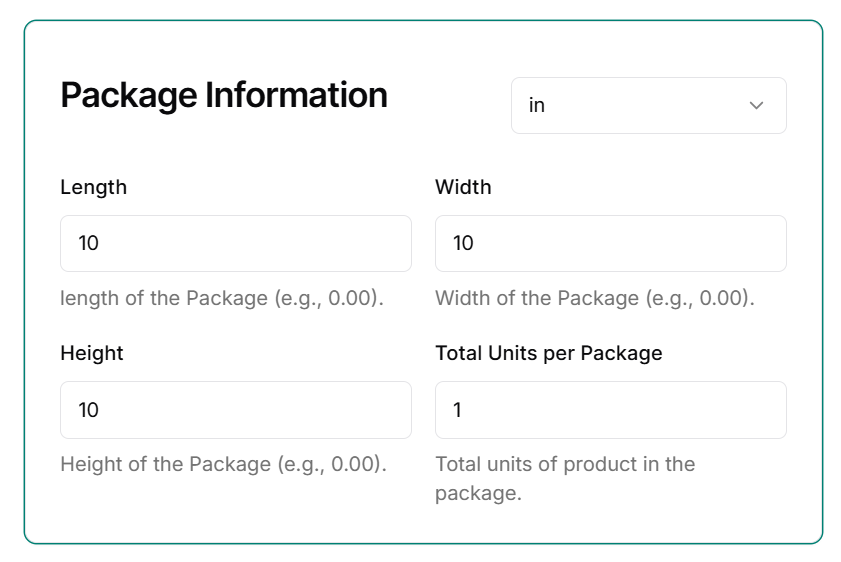Viewport: 841px width, 562px height.
Task: Focus the Total Units per Package field
Action: click(x=610, y=409)
